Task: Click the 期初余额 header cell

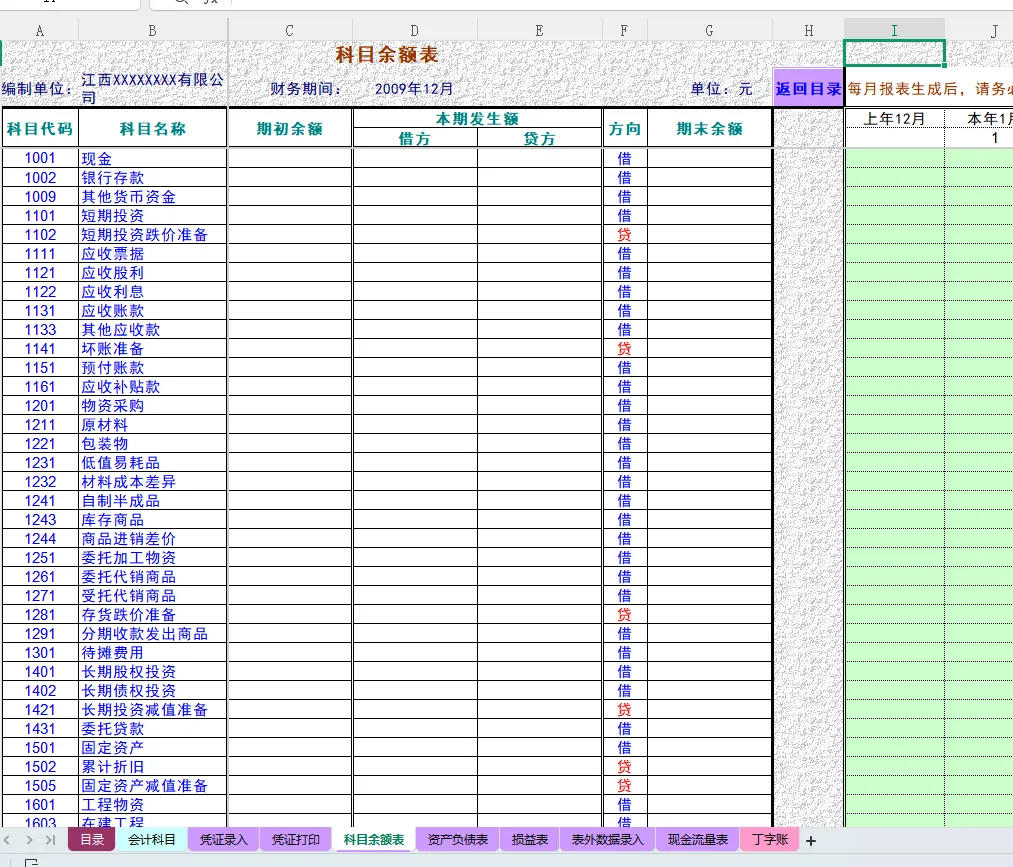Action: 289,129
